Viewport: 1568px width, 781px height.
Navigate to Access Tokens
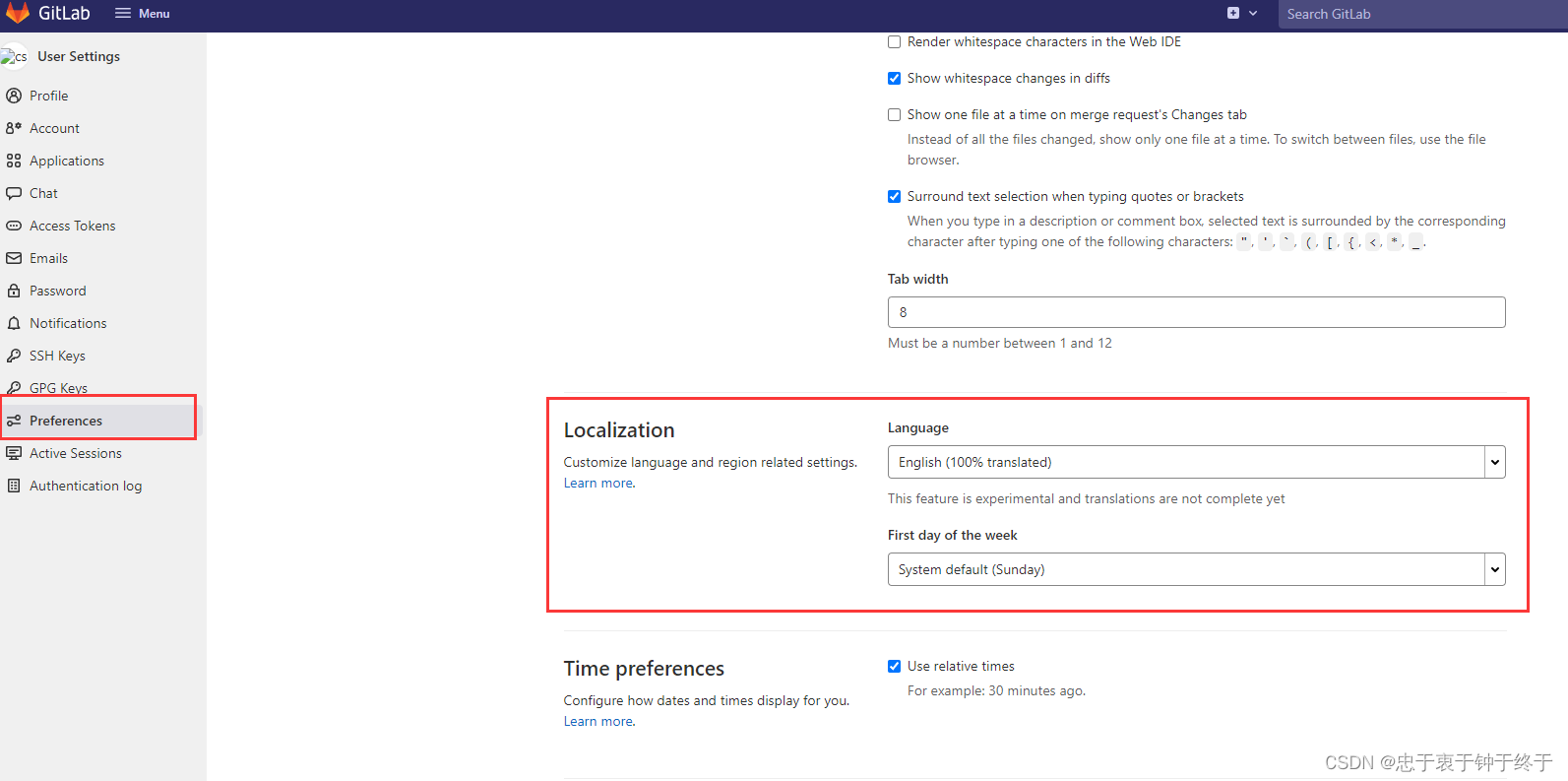click(72, 226)
